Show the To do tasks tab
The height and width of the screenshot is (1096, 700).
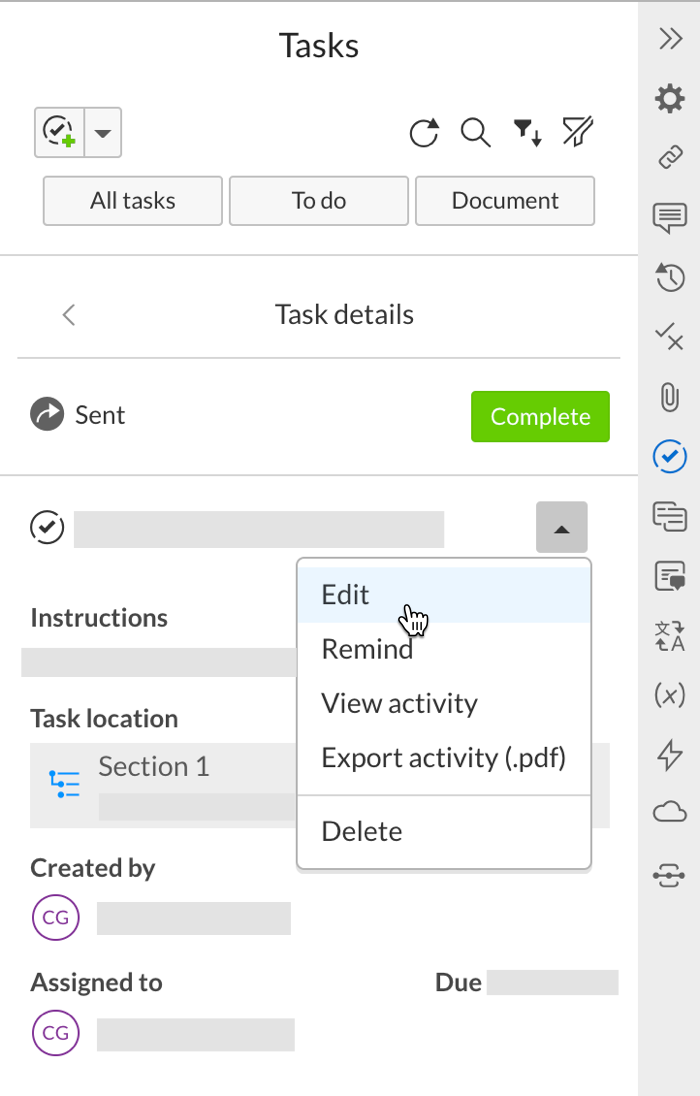(319, 200)
